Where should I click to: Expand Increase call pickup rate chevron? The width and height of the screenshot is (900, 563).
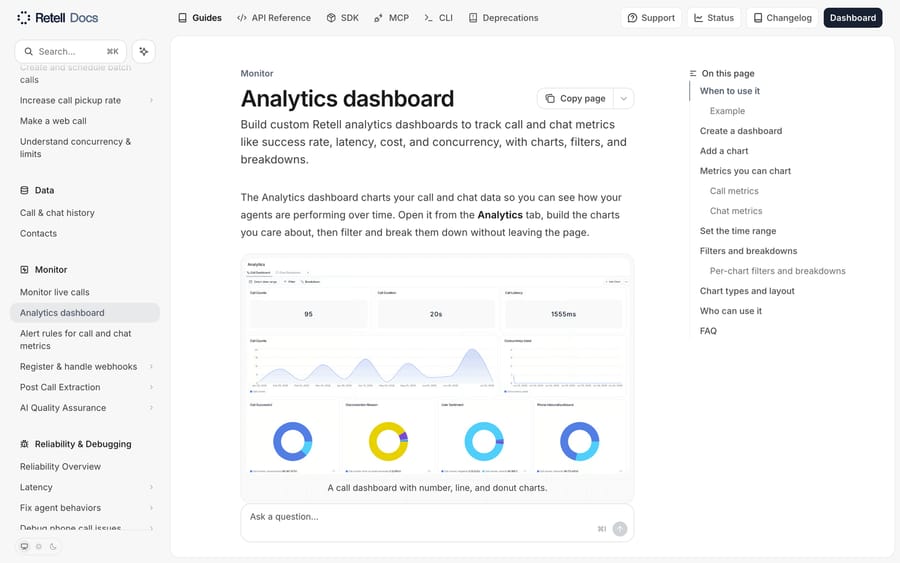[x=152, y=100]
